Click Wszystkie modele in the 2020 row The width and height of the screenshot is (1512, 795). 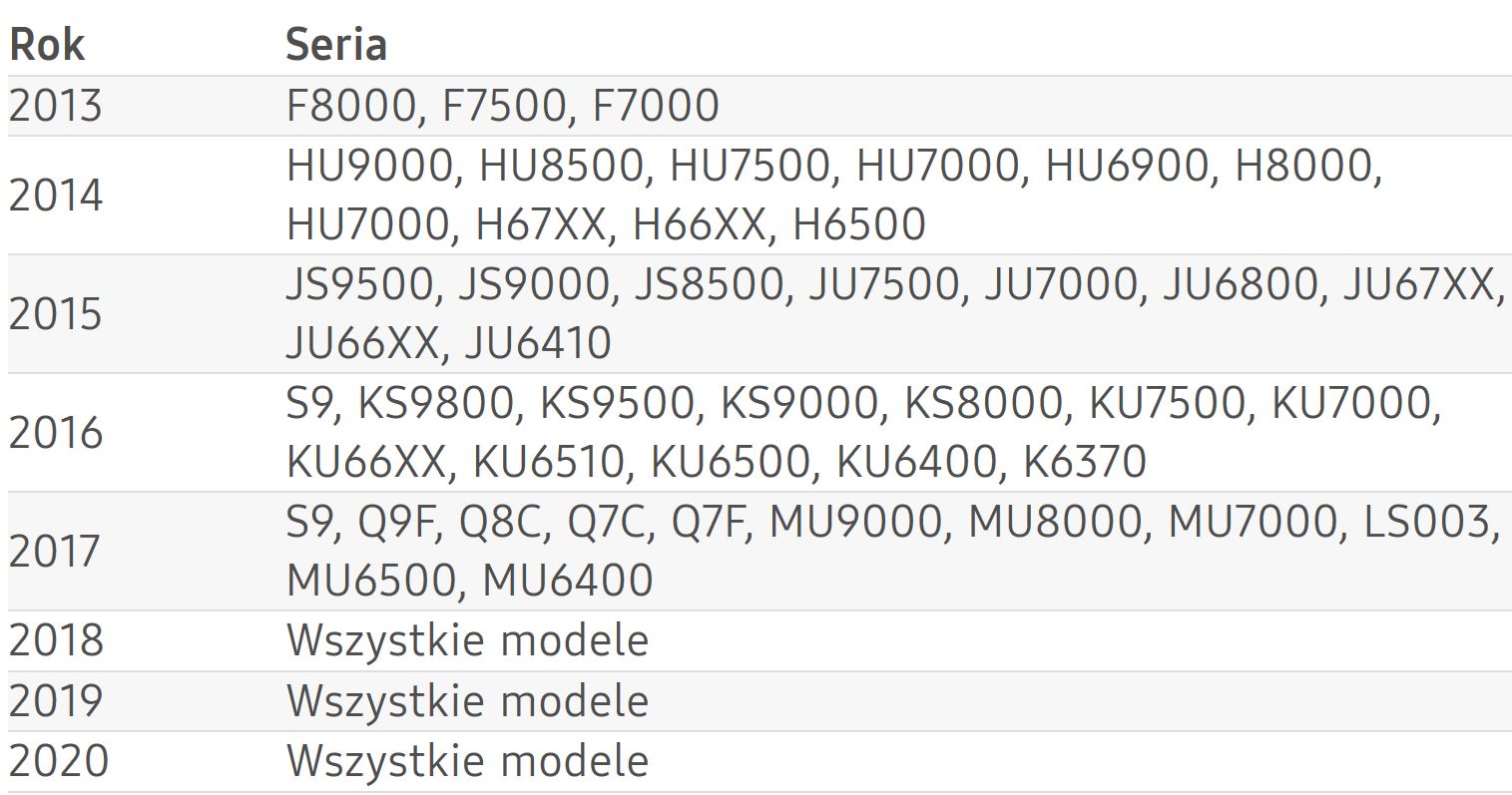pyautogui.click(x=467, y=761)
